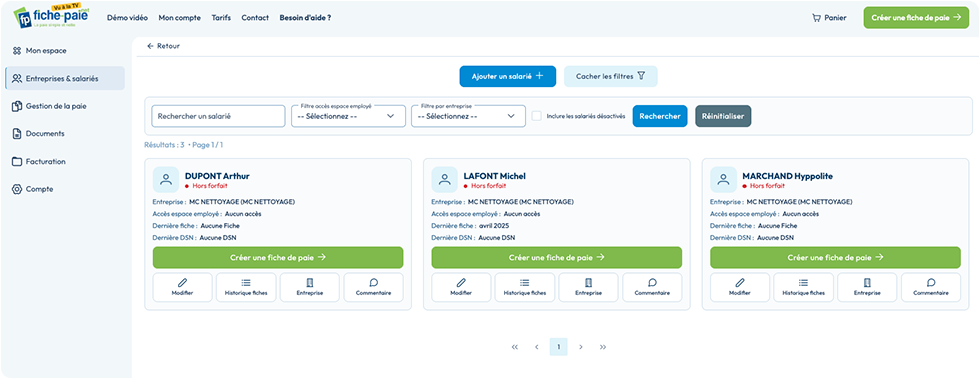Go to last page of results
980x379 pixels.
click(x=603, y=346)
